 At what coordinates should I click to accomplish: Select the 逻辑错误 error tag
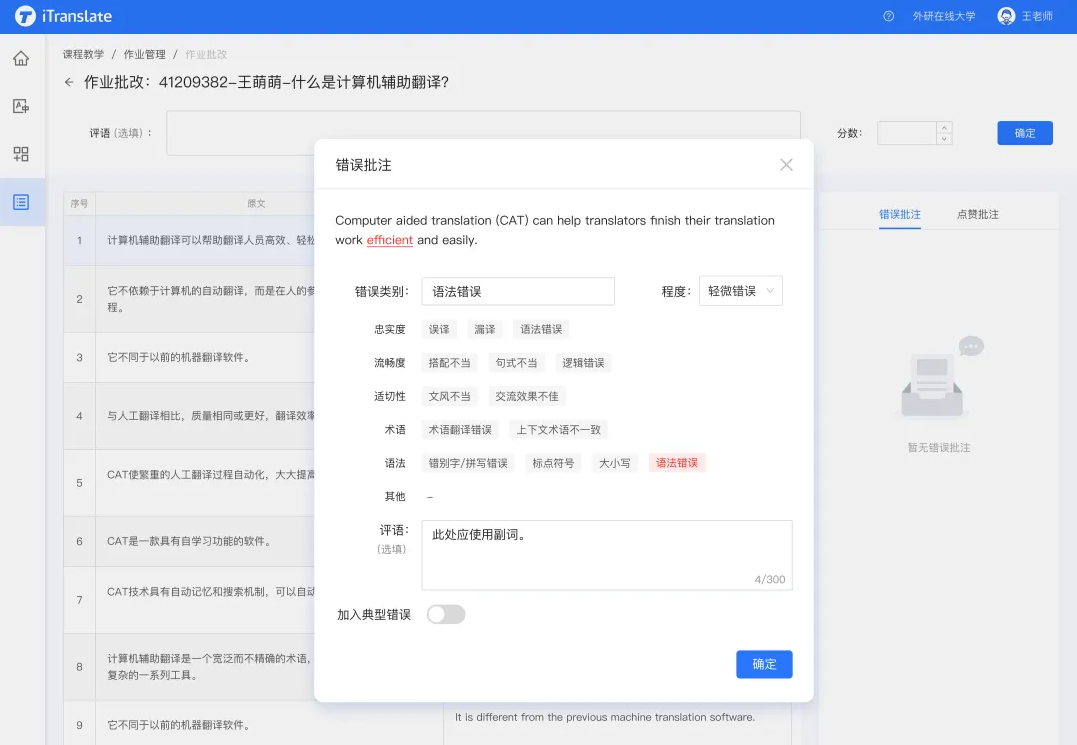pyautogui.click(x=583, y=363)
